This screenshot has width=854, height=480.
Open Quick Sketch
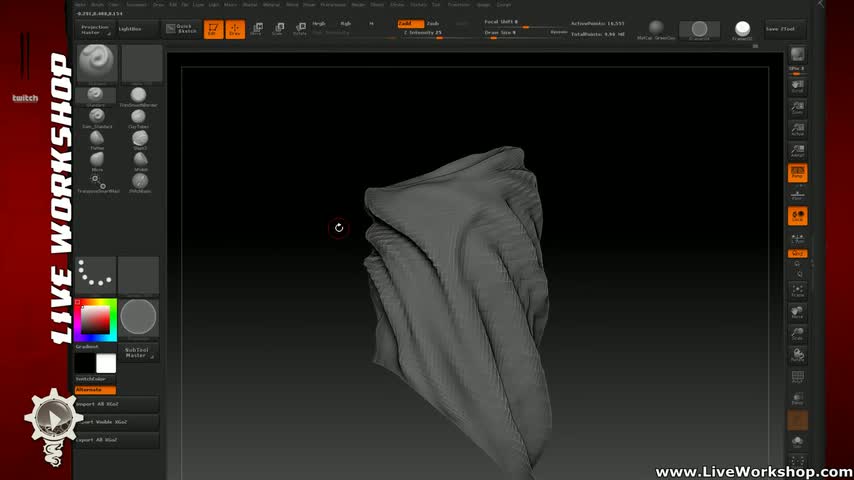182,29
